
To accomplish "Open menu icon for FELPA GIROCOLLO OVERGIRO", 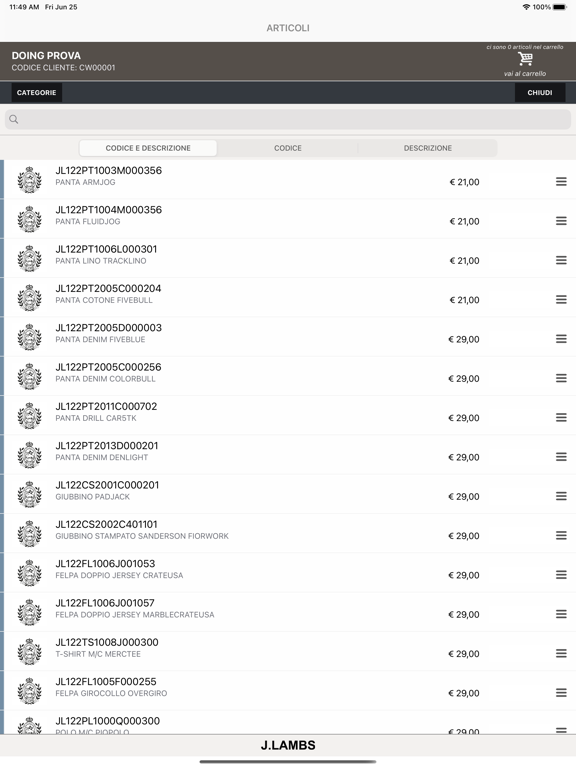I will point(561,693).
